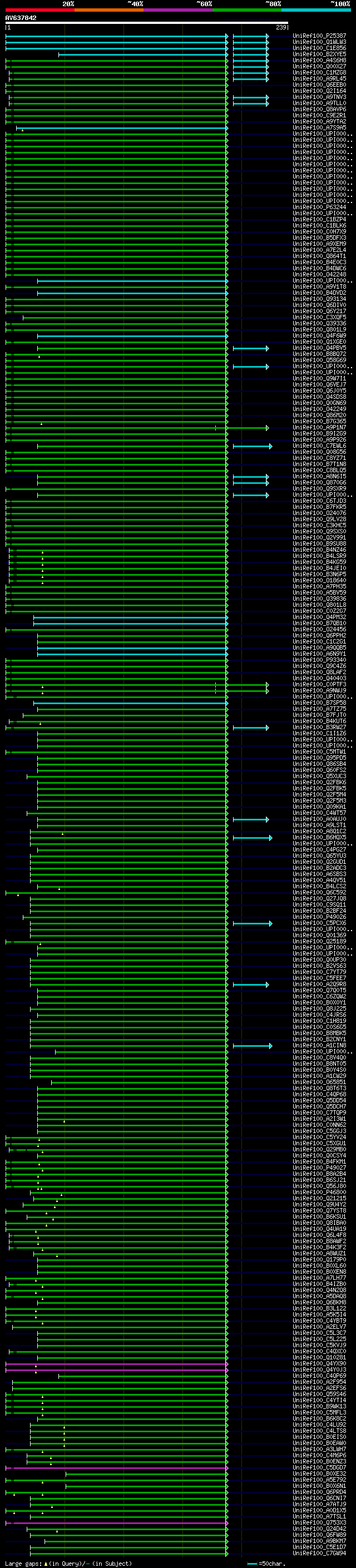Click the green ~80% identity legend bar
This screenshot has height=1568, width=356.
(x=247, y=10)
